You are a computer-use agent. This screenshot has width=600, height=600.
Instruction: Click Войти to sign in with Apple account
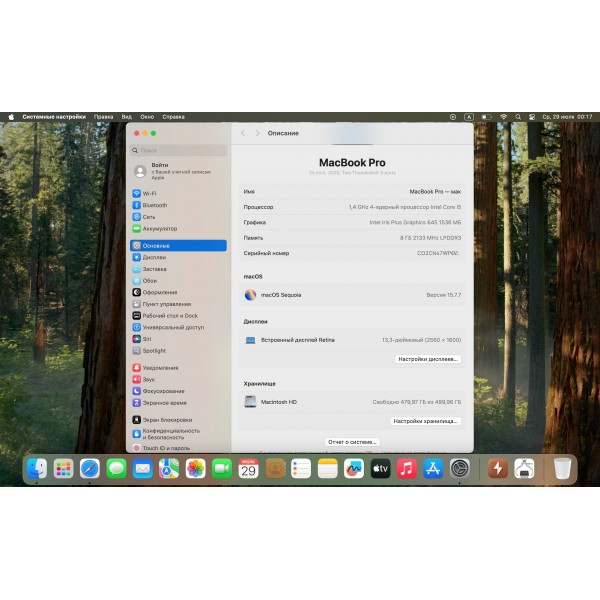pyautogui.click(x=178, y=171)
